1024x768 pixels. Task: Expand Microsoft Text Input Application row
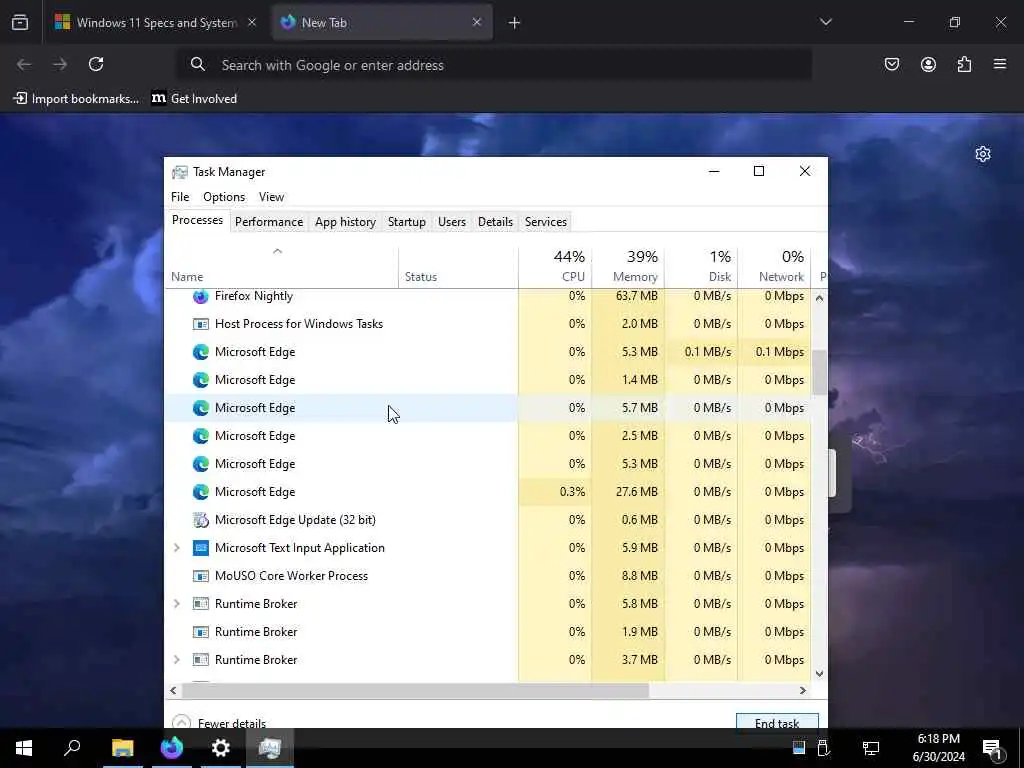pos(176,548)
